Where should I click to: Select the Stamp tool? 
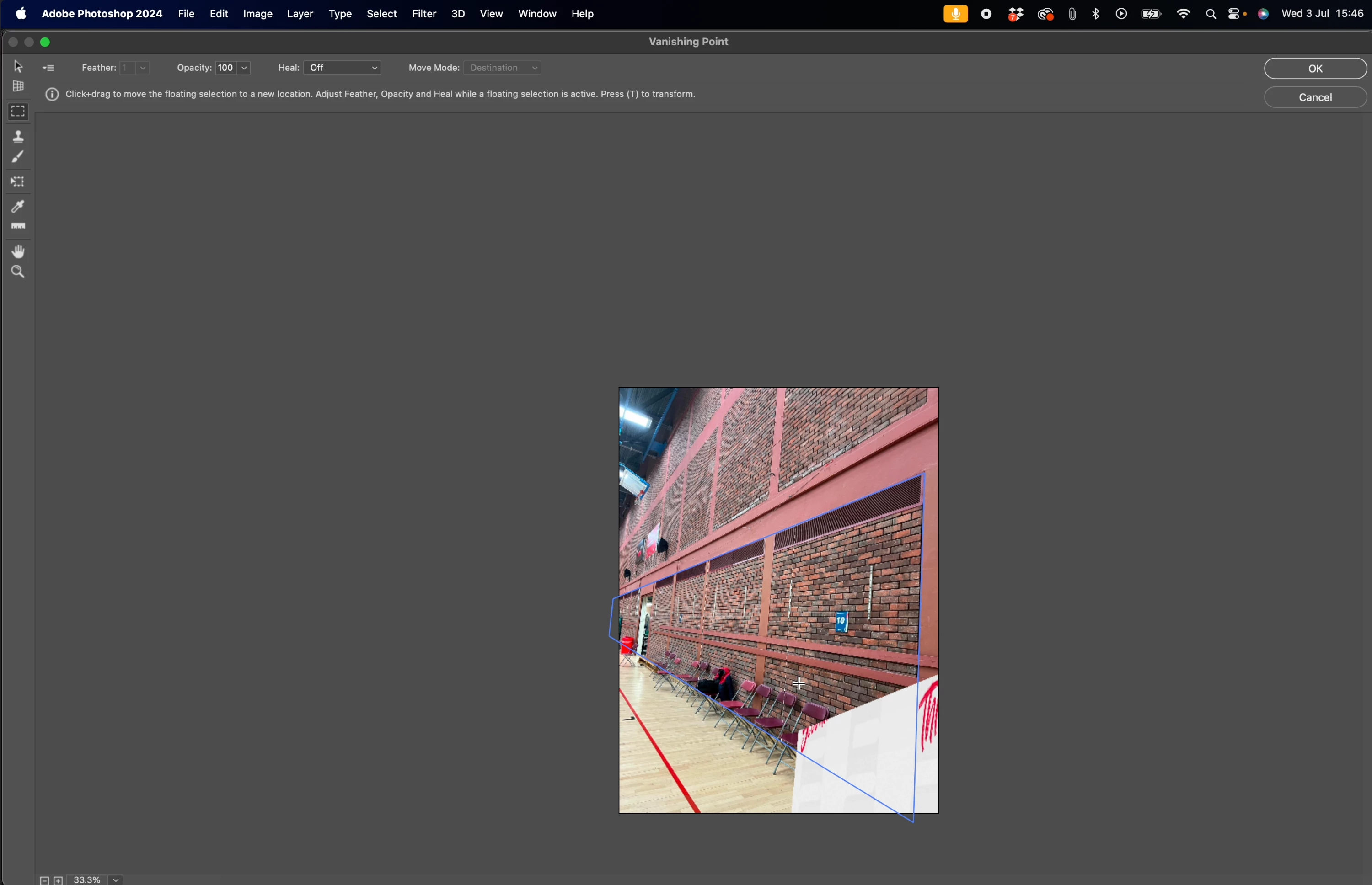point(18,136)
